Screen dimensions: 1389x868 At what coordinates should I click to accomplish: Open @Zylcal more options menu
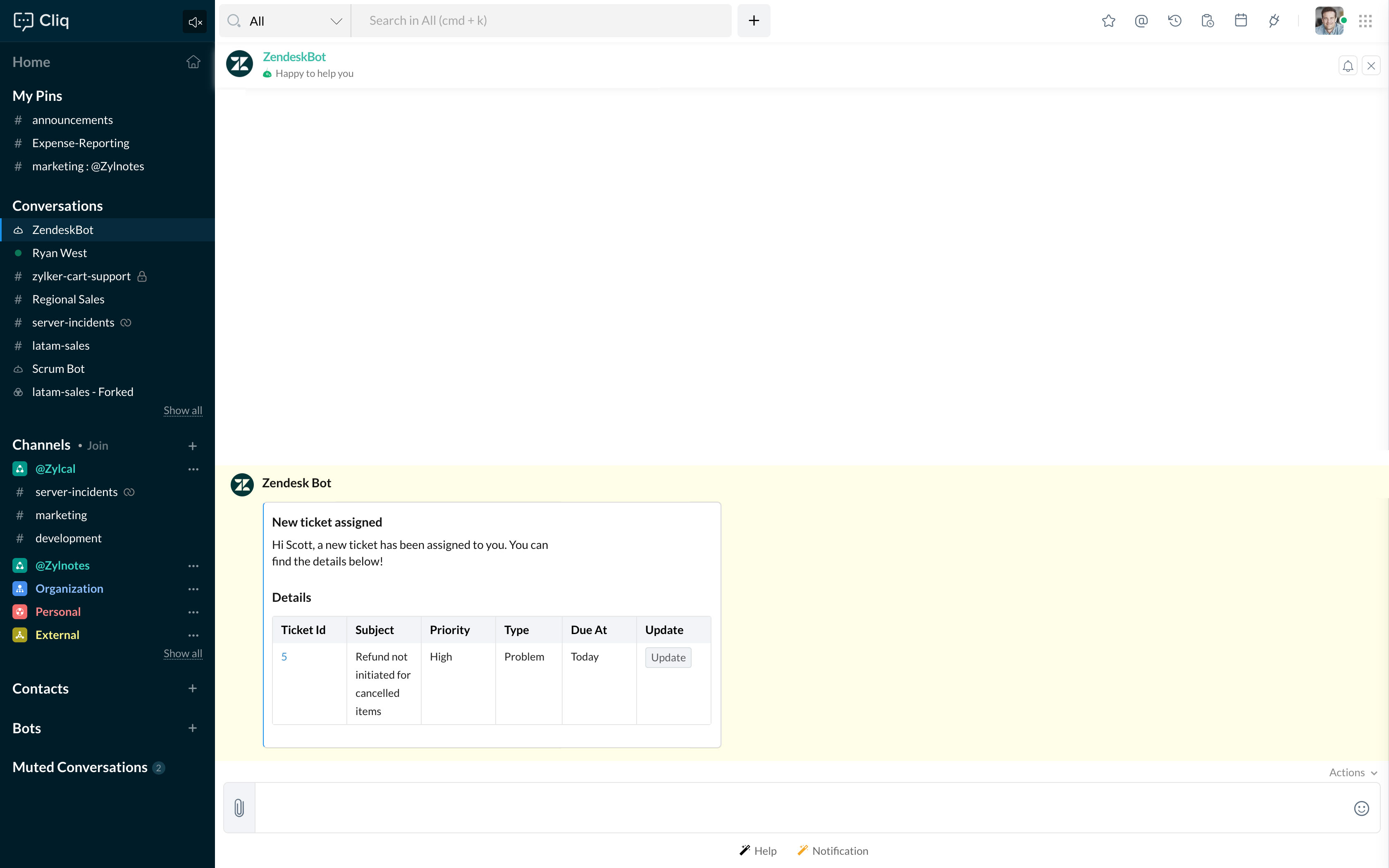(193, 469)
